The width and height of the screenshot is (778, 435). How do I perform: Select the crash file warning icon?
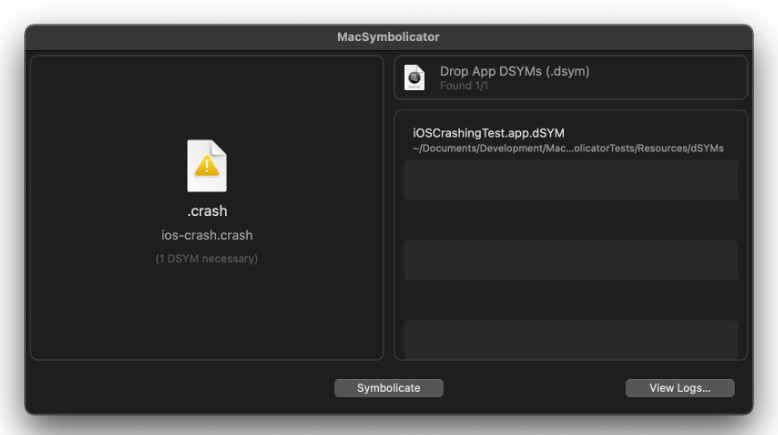pos(207,166)
